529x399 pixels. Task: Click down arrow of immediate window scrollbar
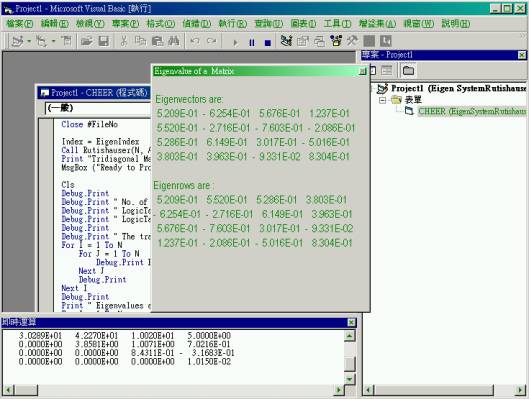point(350,379)
